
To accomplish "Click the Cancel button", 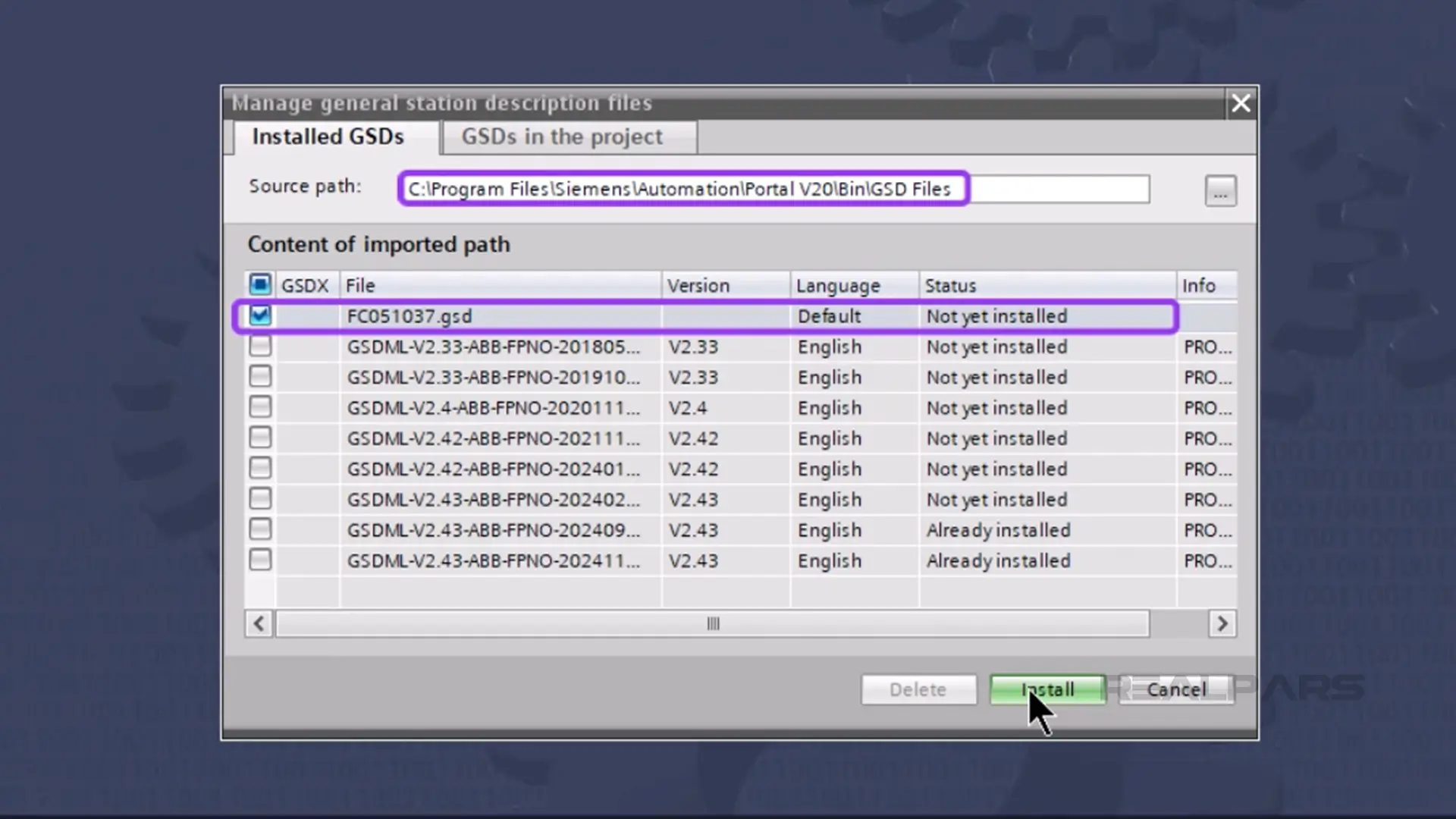I will coord(1175,689).
